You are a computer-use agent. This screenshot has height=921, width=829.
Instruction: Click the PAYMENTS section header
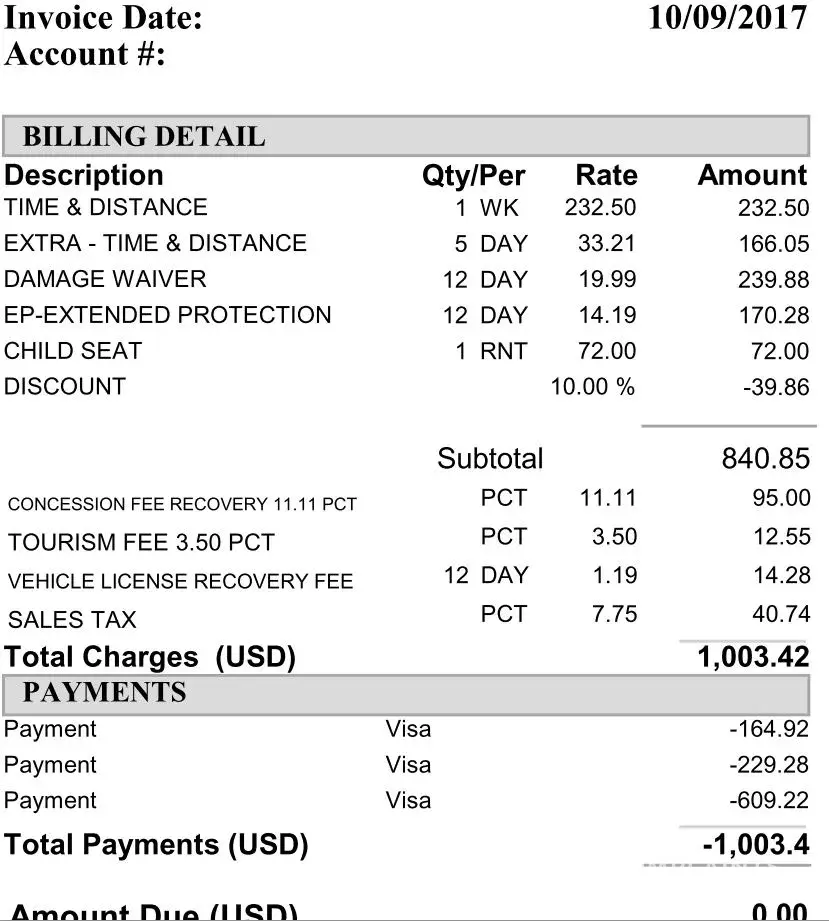tap(104, 692)
